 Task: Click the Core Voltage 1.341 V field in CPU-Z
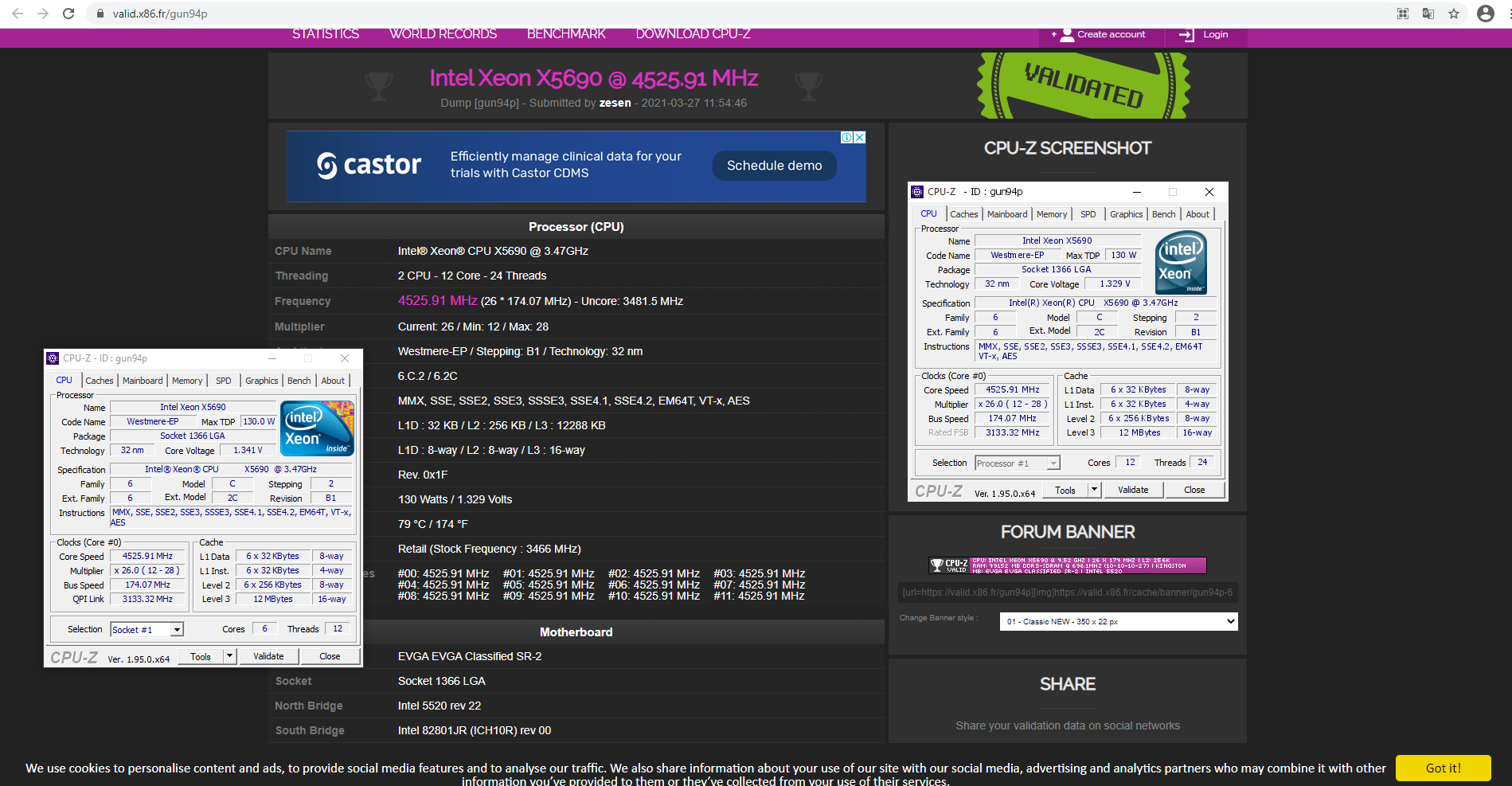click(x=248, y=451)
